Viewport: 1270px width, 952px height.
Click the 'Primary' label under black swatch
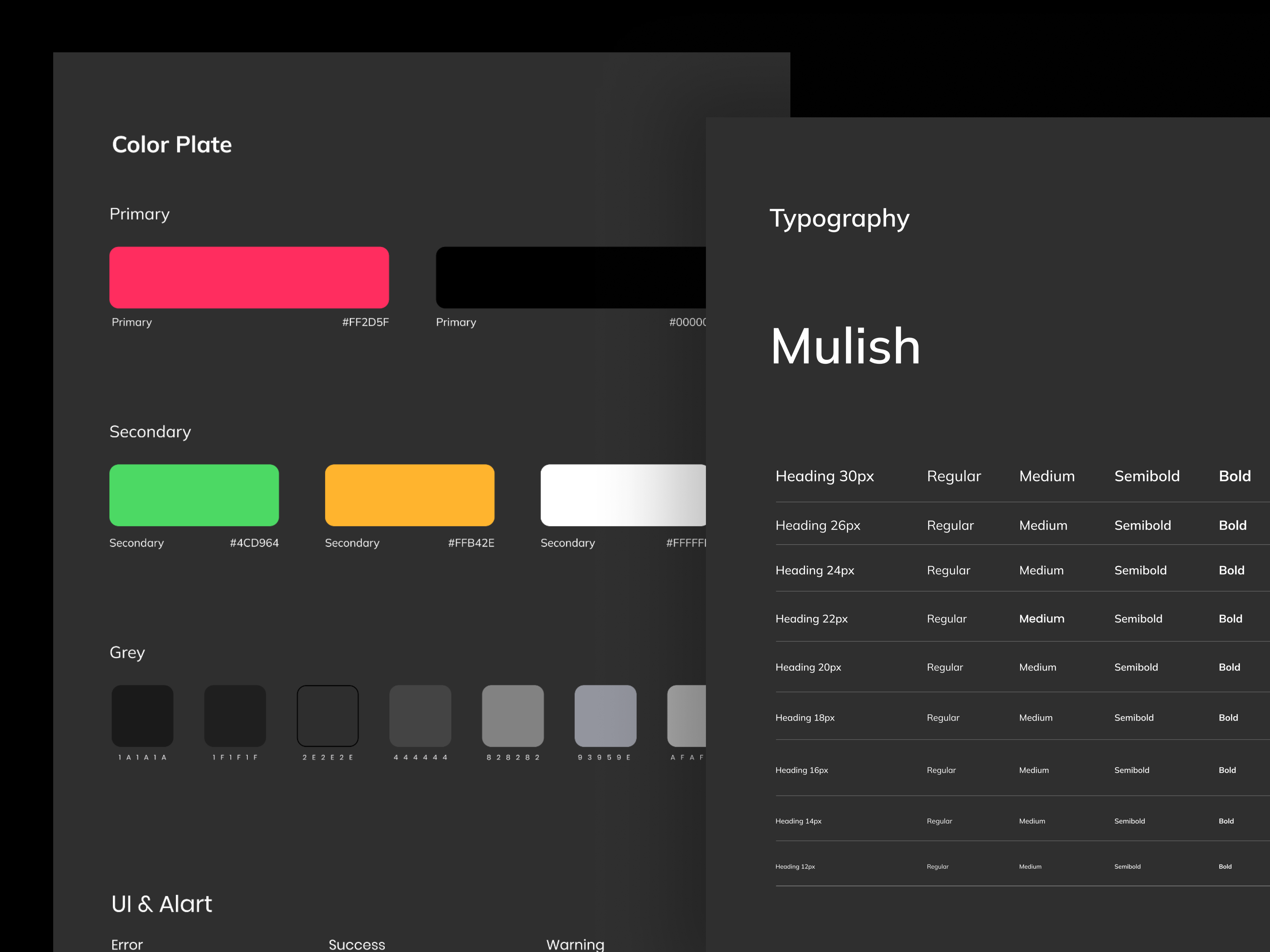(456, 322)
